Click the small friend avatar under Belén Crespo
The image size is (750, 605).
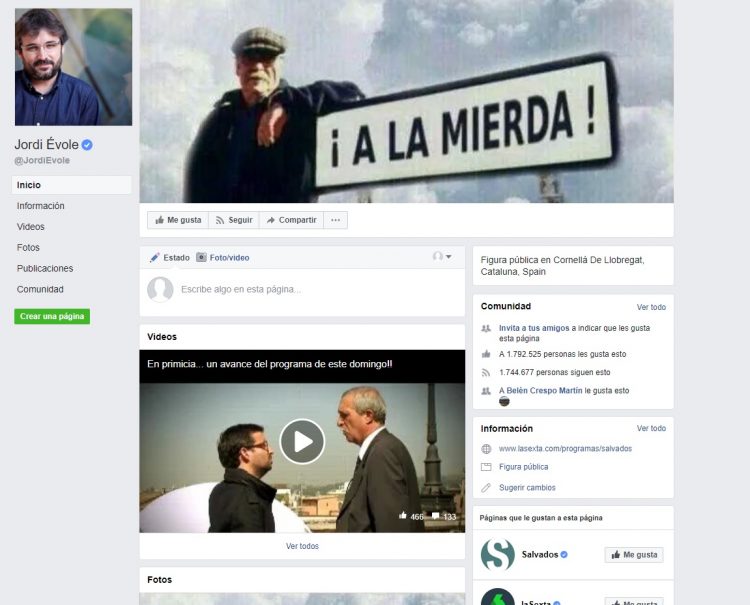(504, 402)
